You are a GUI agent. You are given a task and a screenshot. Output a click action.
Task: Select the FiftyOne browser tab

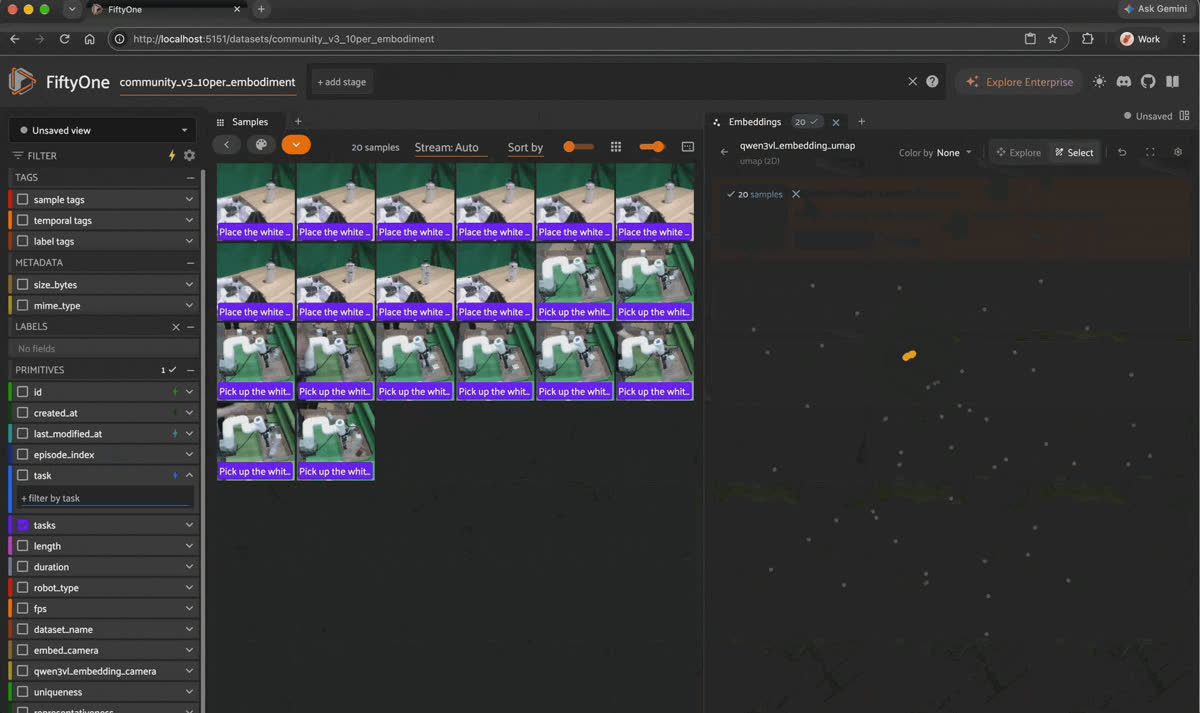pyautogui.click(x=165, y=9)
